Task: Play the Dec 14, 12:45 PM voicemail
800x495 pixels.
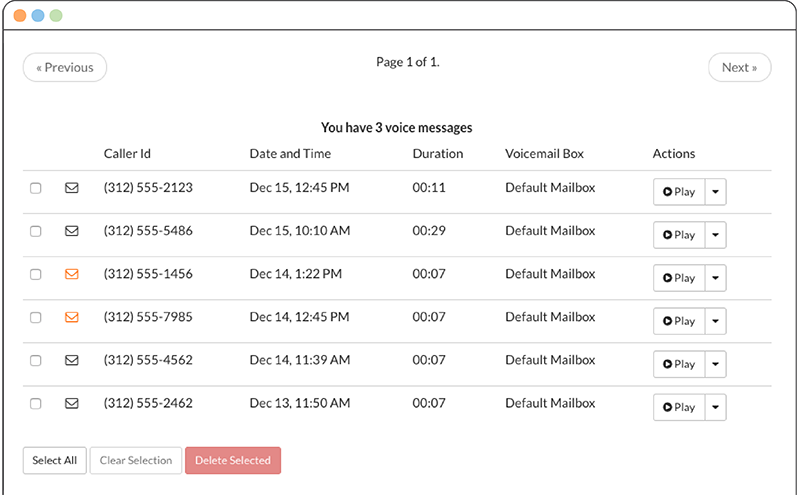Action: (x=679, y=321)
